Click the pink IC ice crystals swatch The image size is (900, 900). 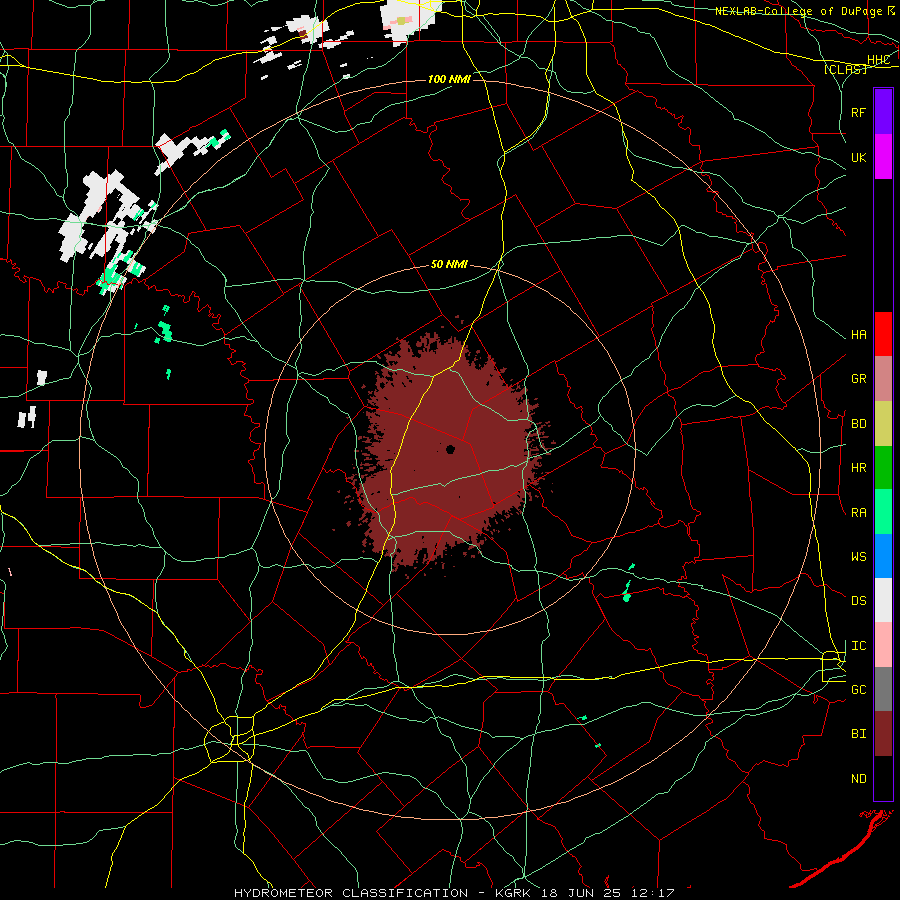pos(883,645)
